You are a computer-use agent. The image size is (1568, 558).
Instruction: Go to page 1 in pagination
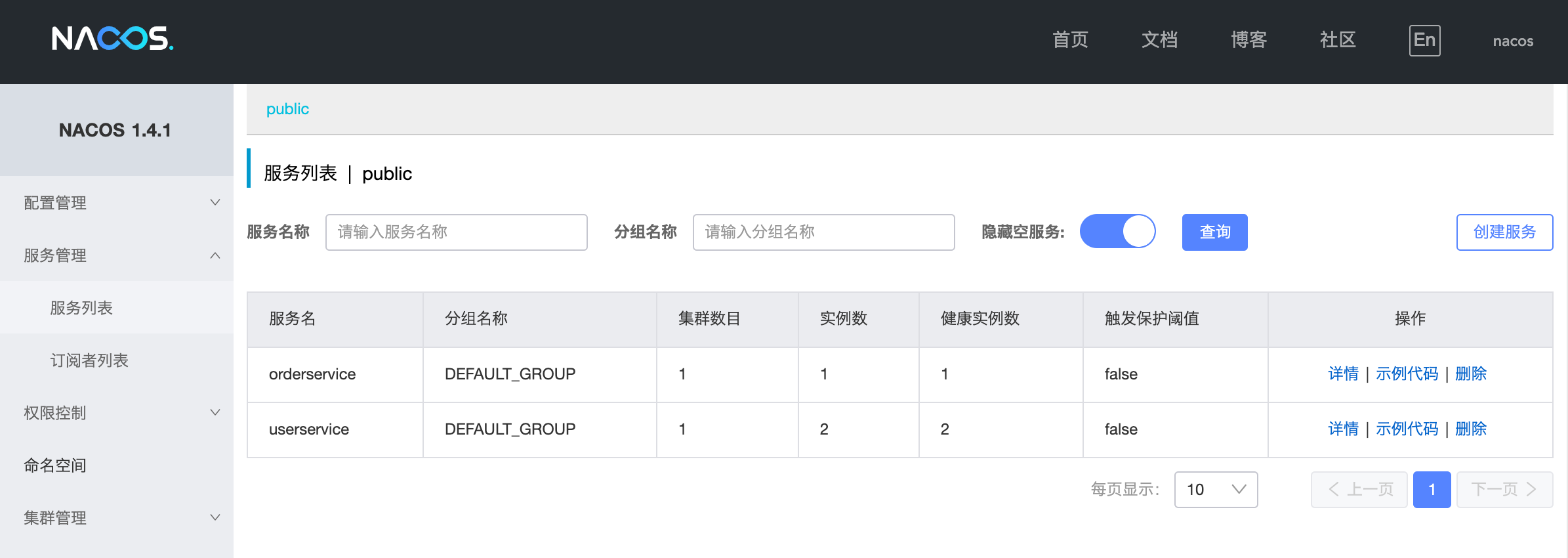pos(1432,490)
